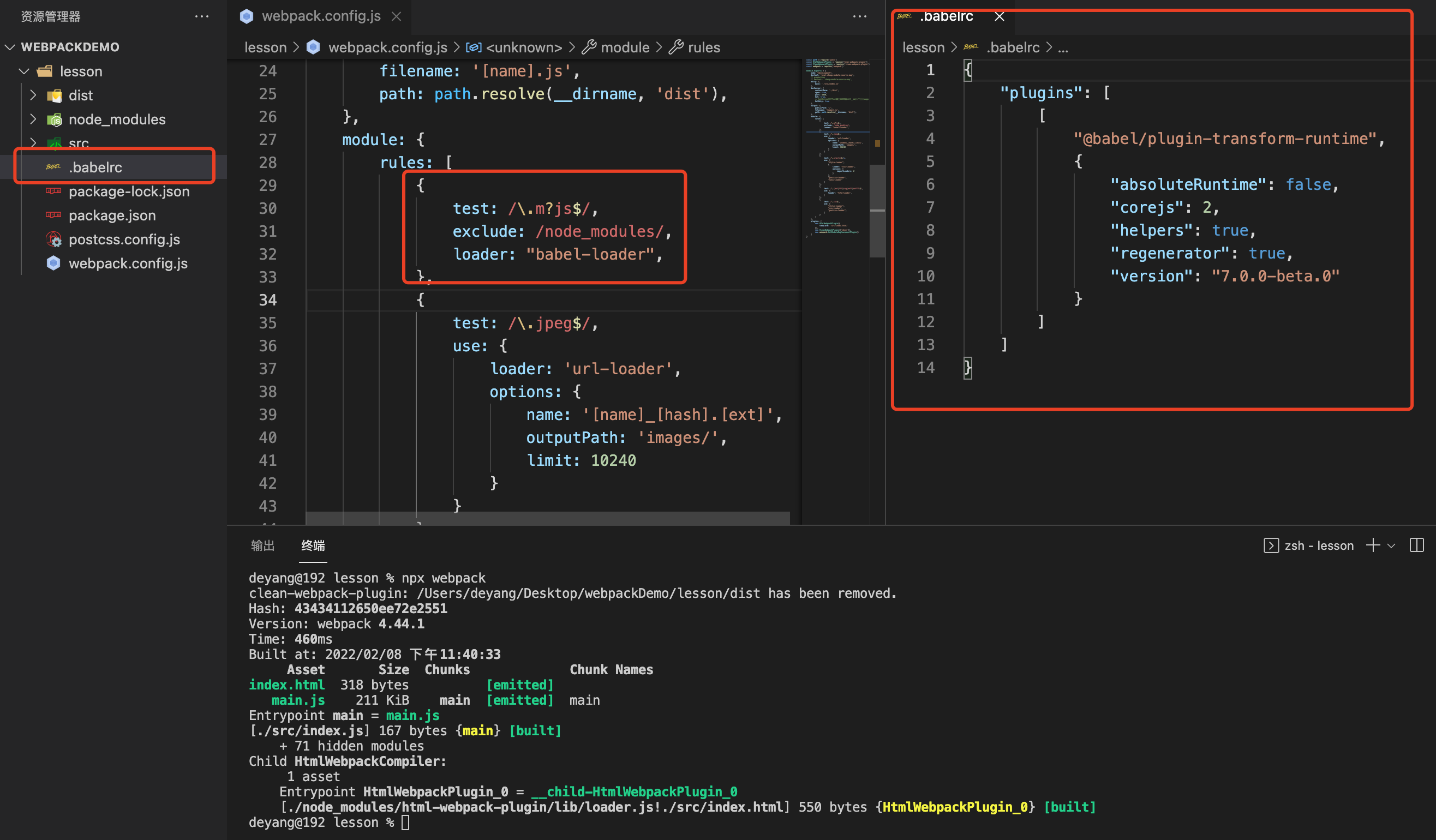Click "absoluteRuntime" key in .babelrc
The image size is (1436, 840).
[1188, 184]
